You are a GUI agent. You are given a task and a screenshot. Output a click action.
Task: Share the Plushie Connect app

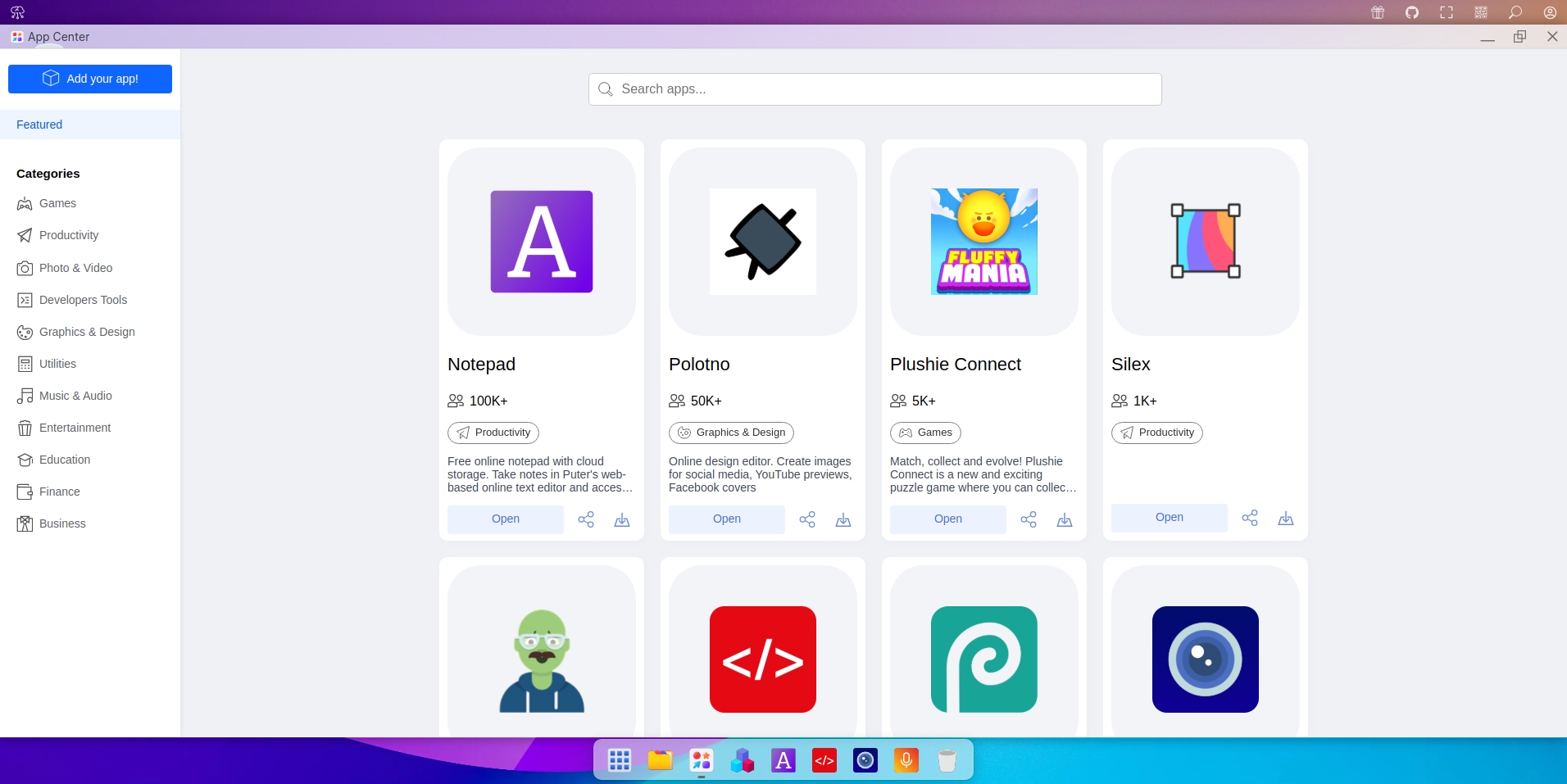1029,519
